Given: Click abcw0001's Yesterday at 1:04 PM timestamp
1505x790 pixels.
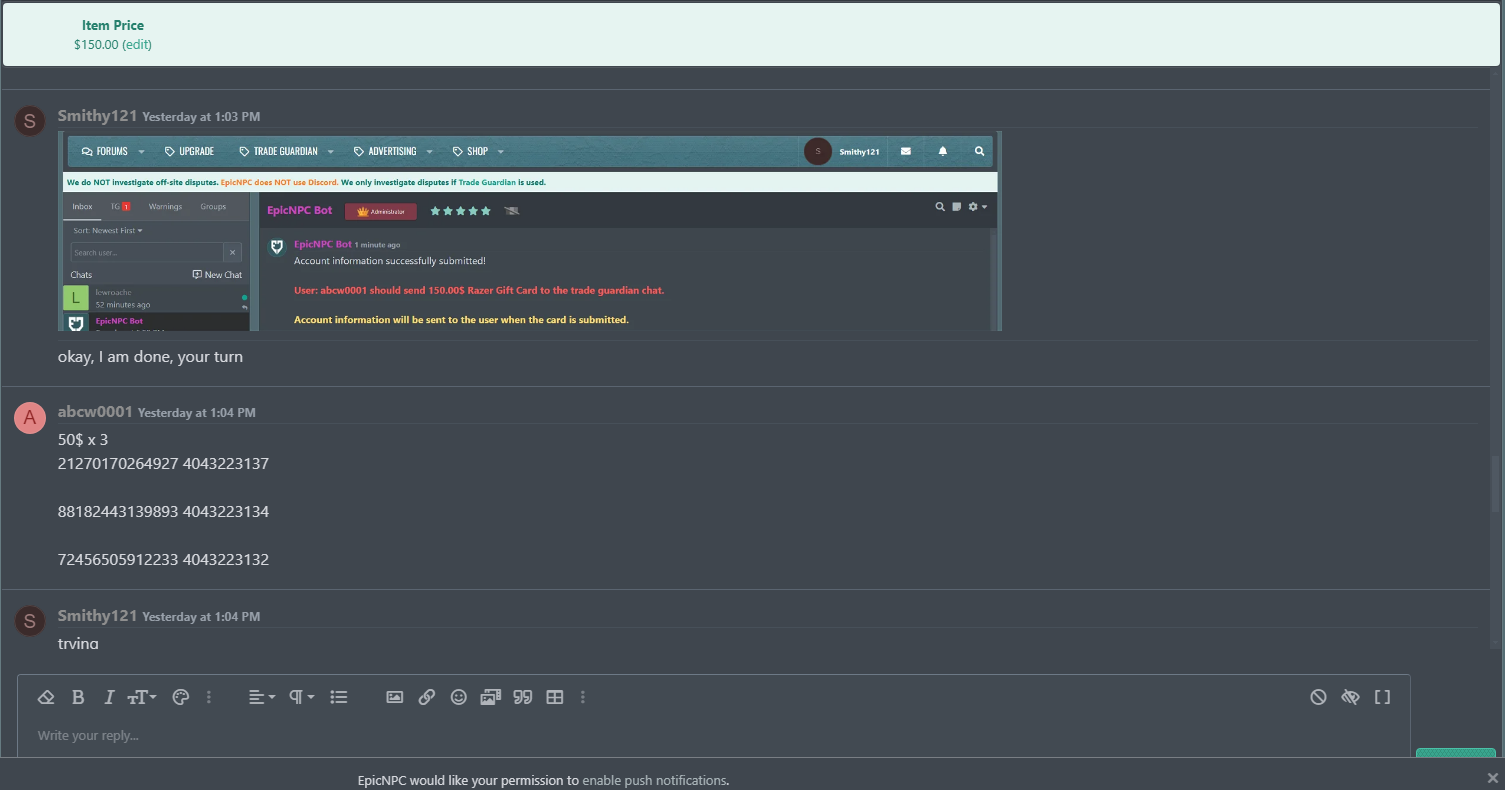Looking at the screenshot, I should click(x=197, y=413).
